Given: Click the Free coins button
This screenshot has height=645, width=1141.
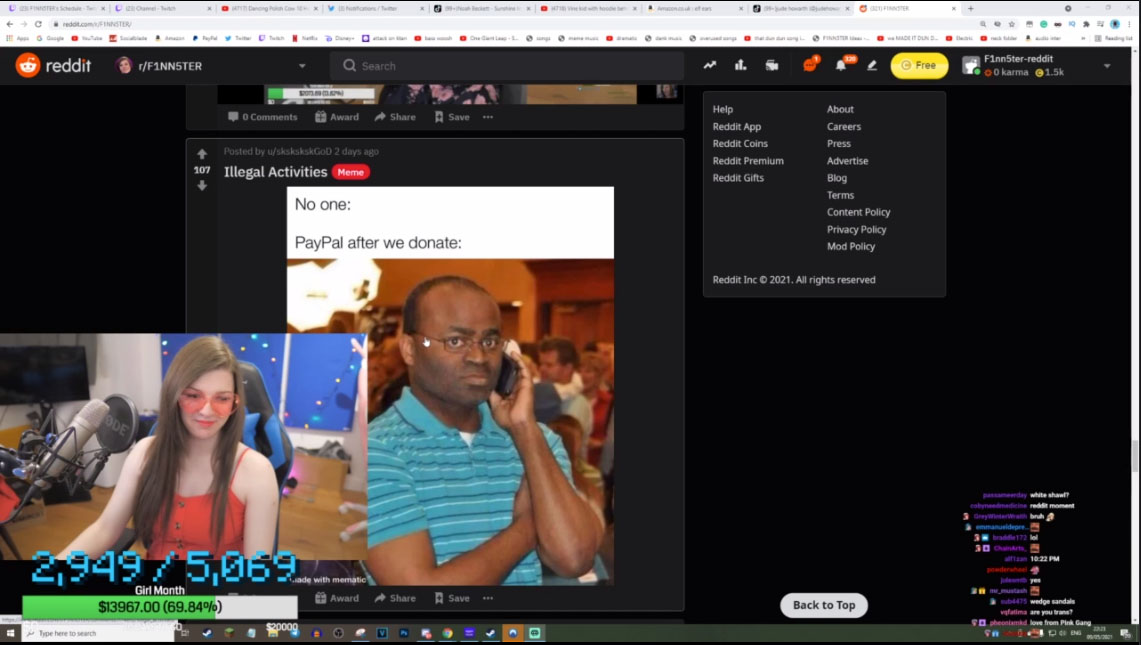Looking at the screenshot, I should 919,66.
